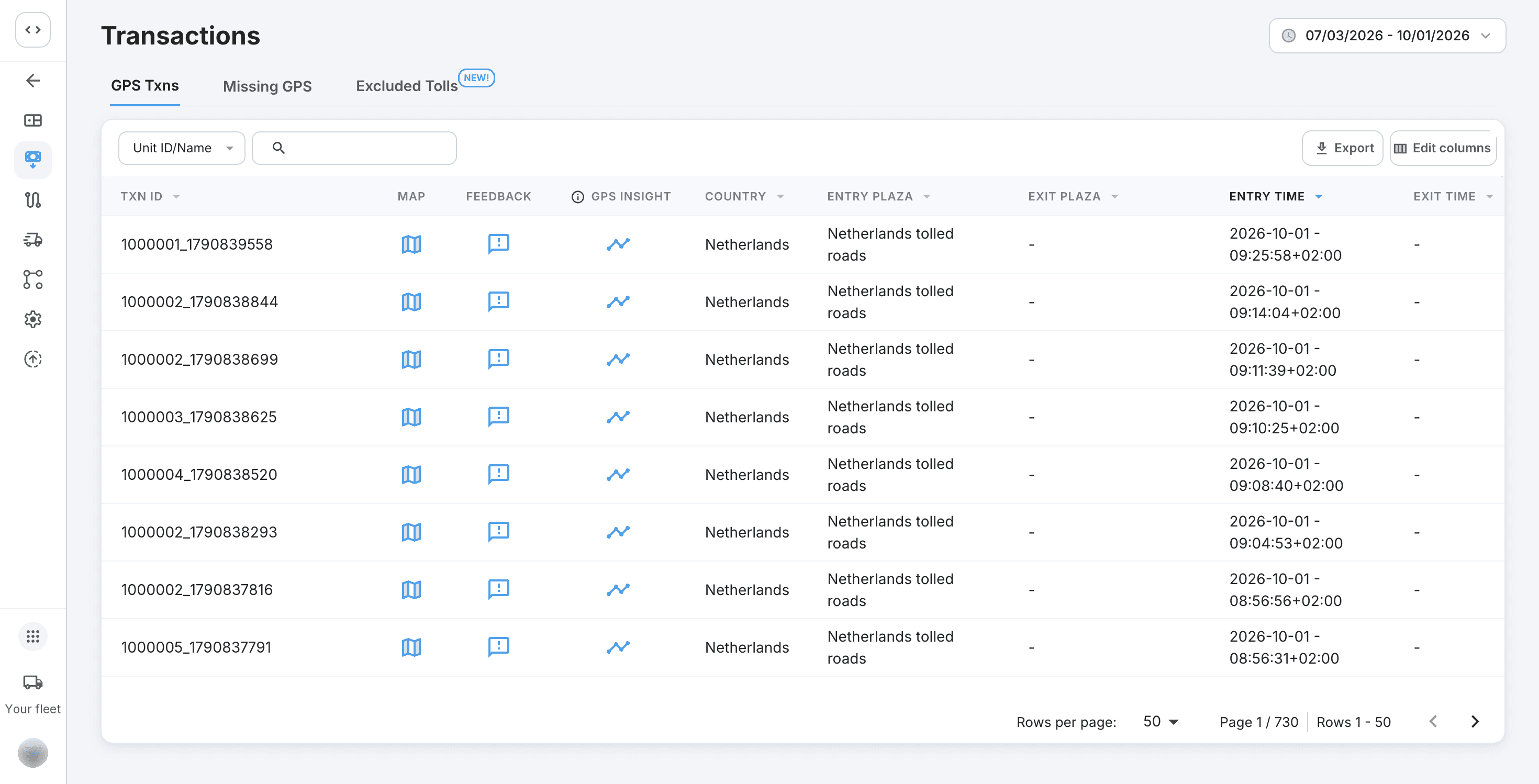This screenshot has width=1539, height=784.
Task: Open the upload circle icon in sidebar
Action: [33, 359]
